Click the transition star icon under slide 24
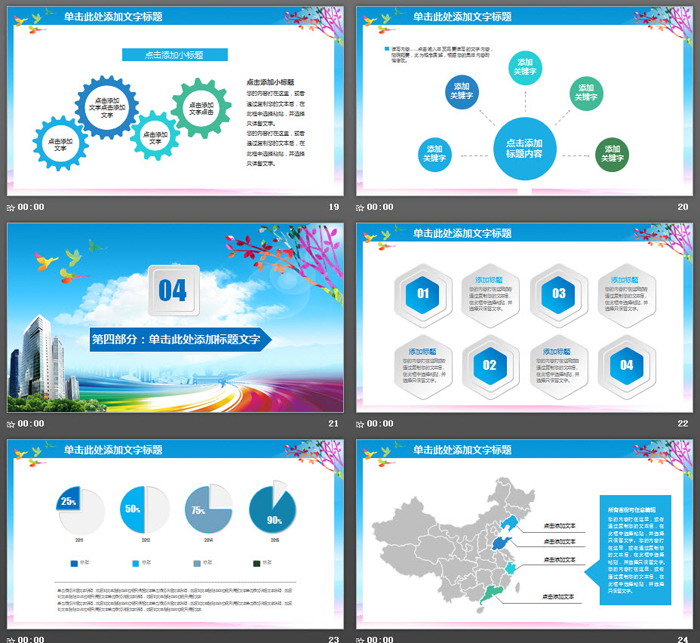700x643 pixels. coord(361,638)
